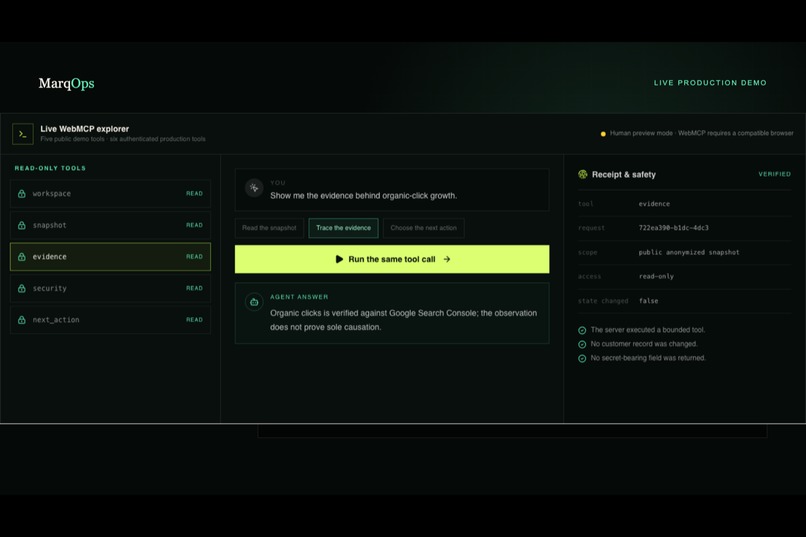Click the prompt about organic-click growth
The height and width of the screenshot is (537, 806).
pyautogui.click(x=363, y=196)
